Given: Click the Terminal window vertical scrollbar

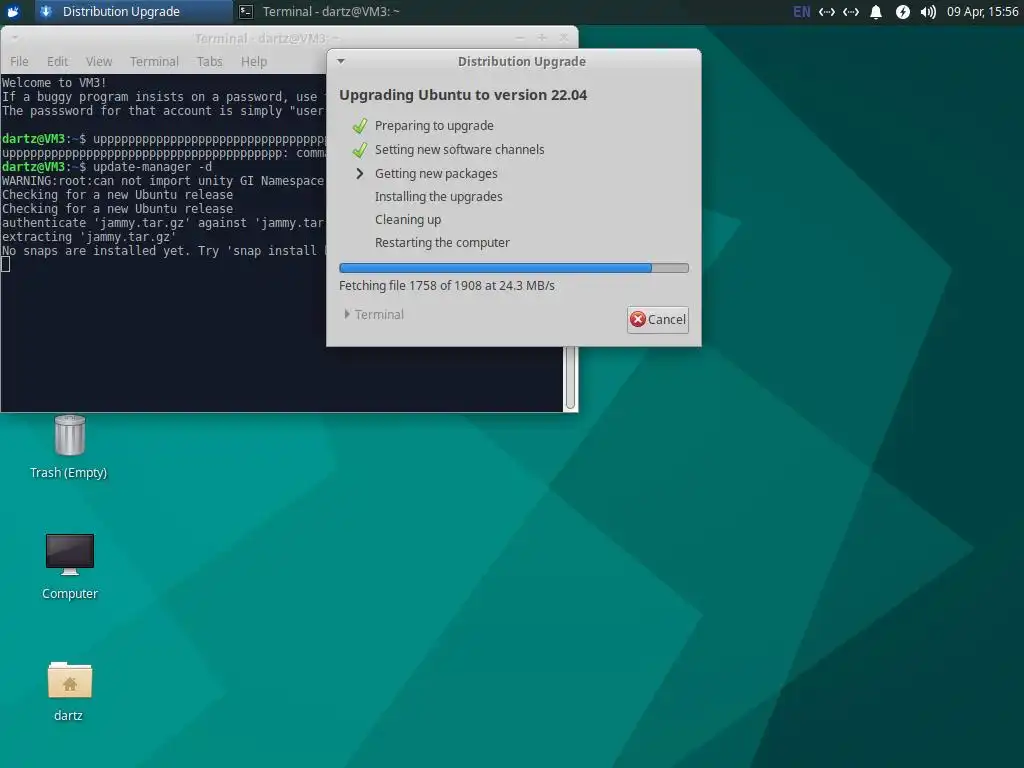Looking at the screenshot, I should click(570, 379).
